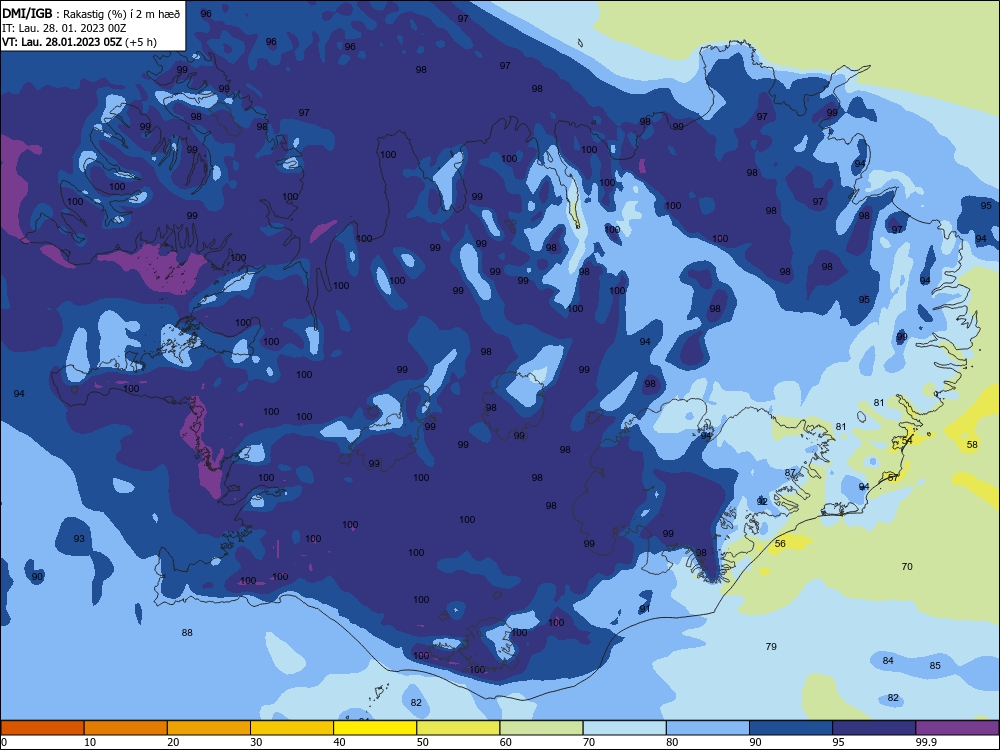Click the legend label '10'

[90, 742]
